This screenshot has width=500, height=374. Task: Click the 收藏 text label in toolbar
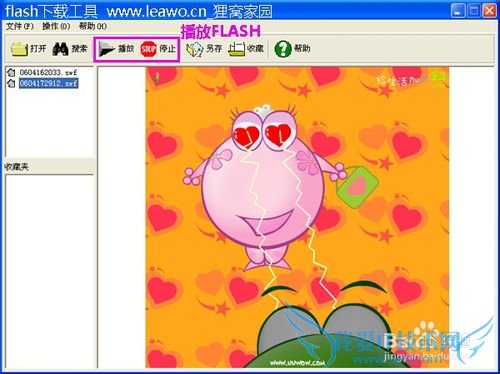coord(255,49)
